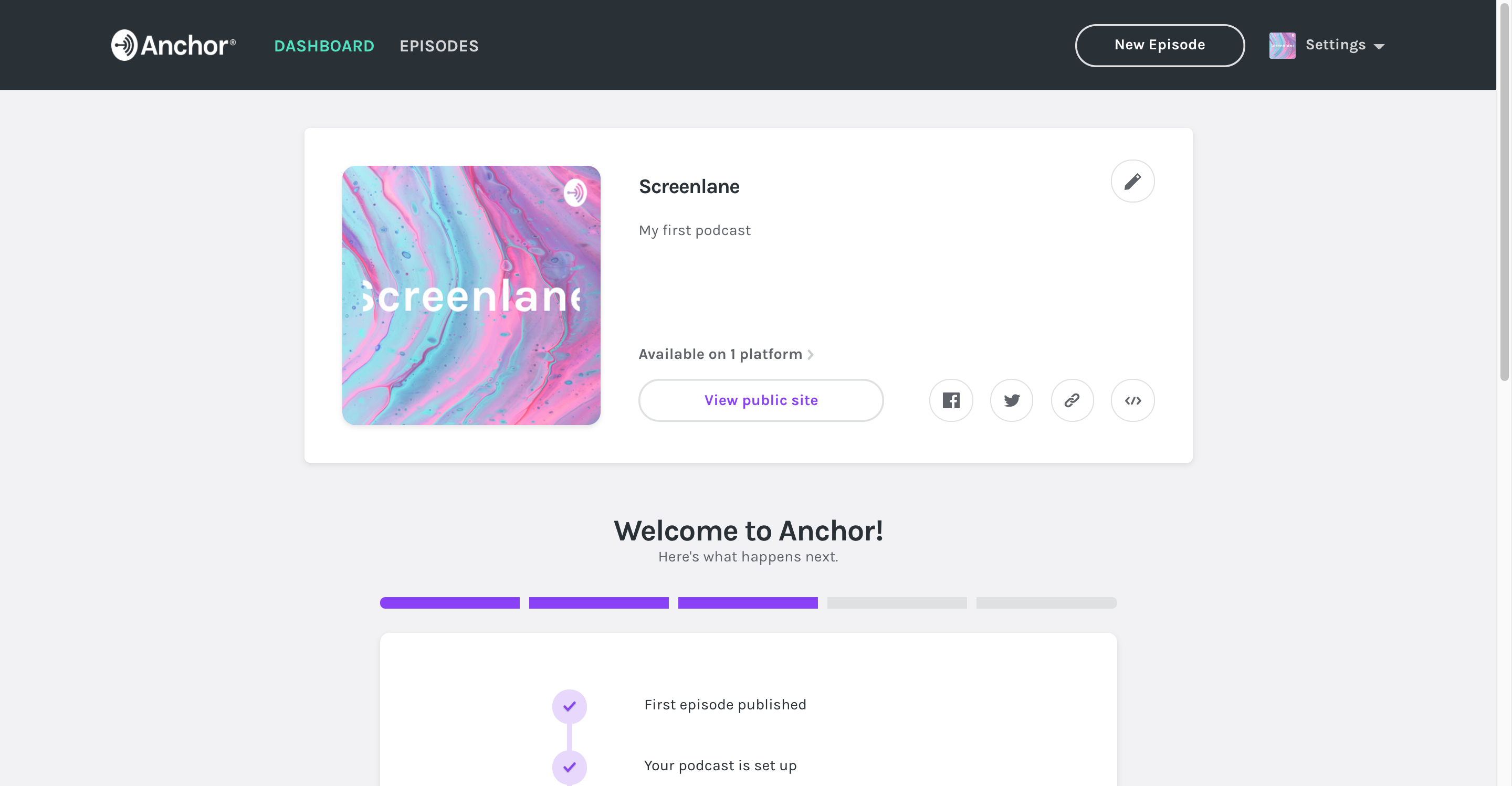The width and height of the screenshot is (1512, 786).
Task: Click the Screenlane podcast thumbnail
Action: (x=471, y=295)
